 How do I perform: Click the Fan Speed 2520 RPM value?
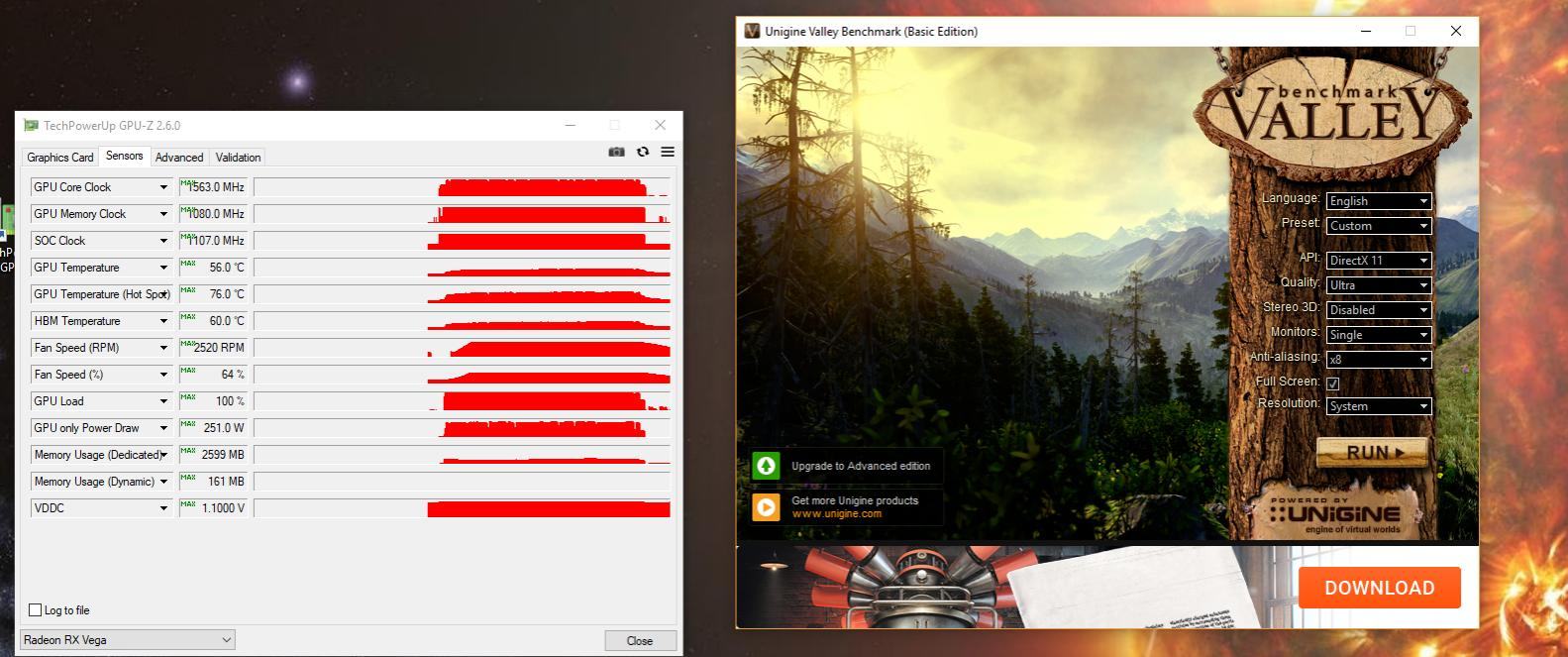(x=213, y=348)
